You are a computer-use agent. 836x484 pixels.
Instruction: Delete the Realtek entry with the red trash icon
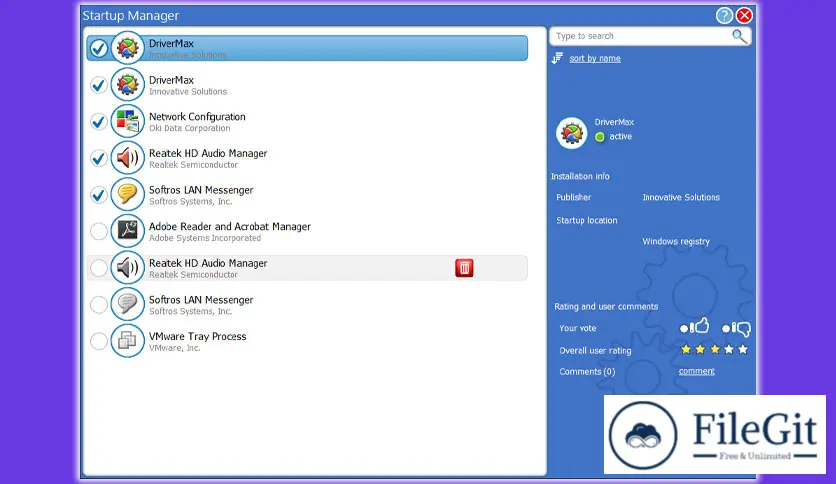pyautogui.click(x=464, y=268)
